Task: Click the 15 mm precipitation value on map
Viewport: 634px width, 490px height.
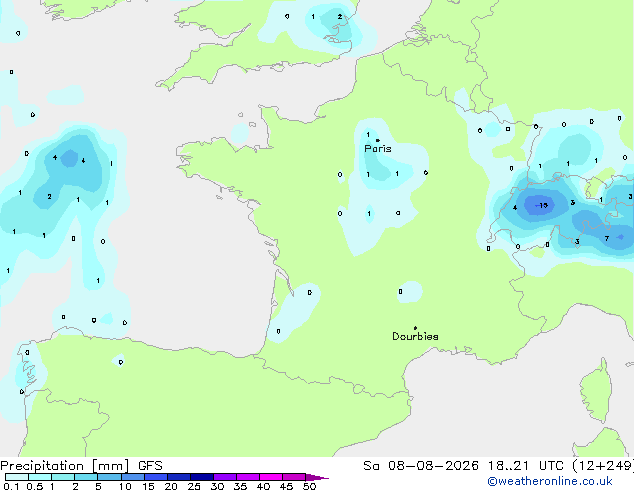Action: [542, 205]
